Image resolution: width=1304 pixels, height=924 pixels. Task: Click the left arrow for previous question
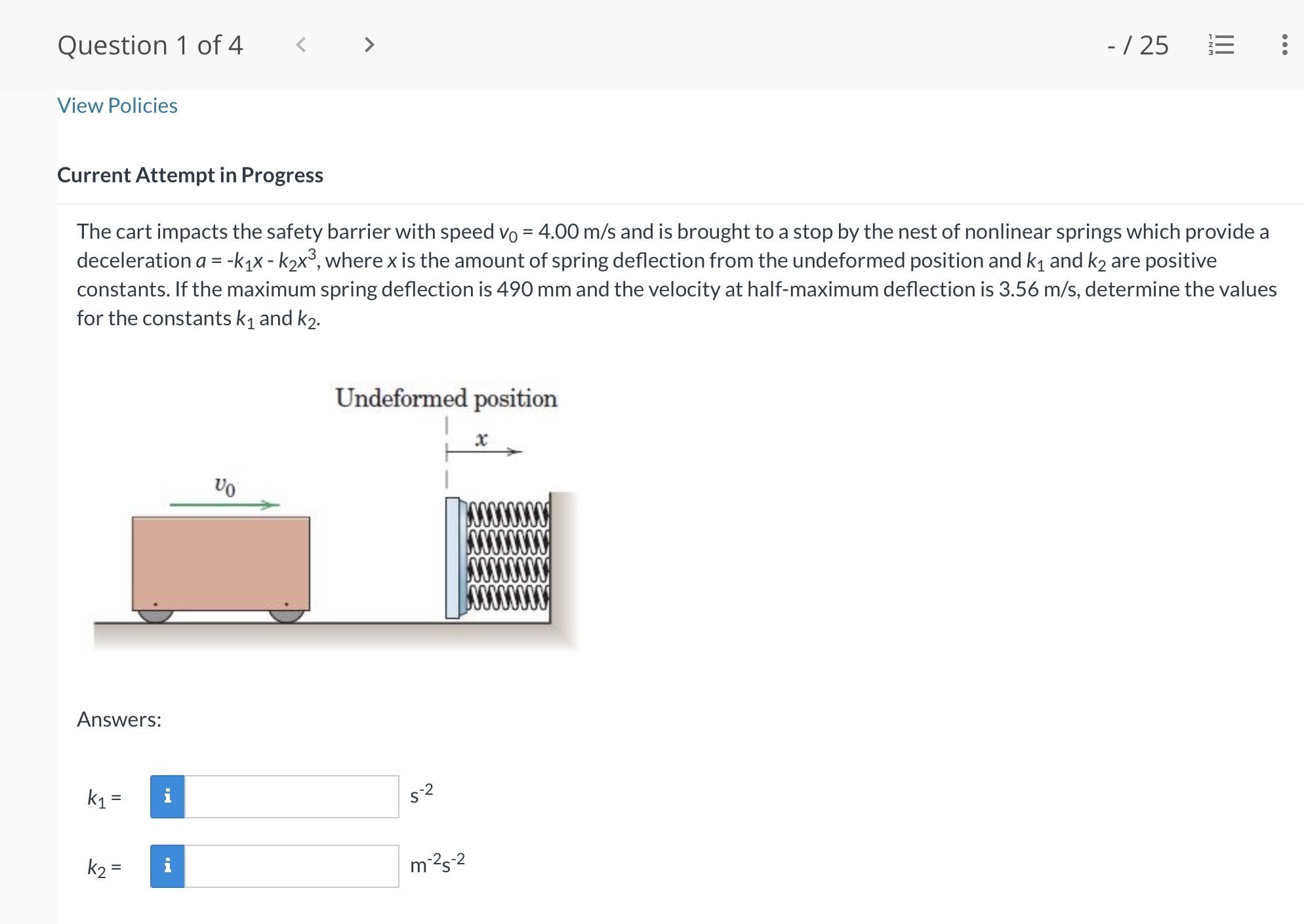click(x=301, y=45)
